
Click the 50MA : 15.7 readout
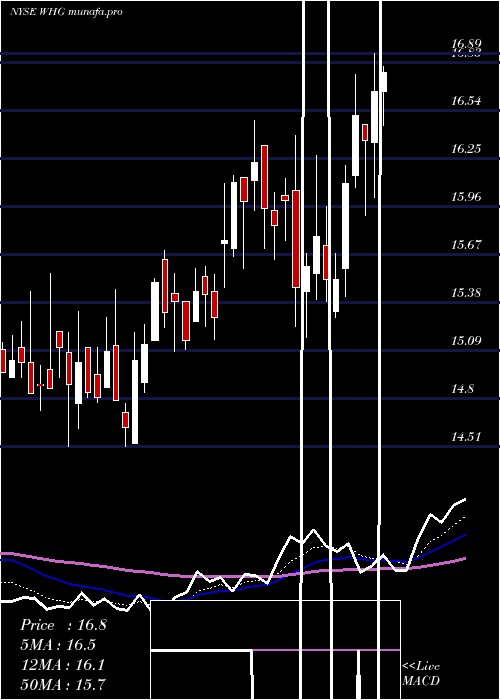click(63, 684)
